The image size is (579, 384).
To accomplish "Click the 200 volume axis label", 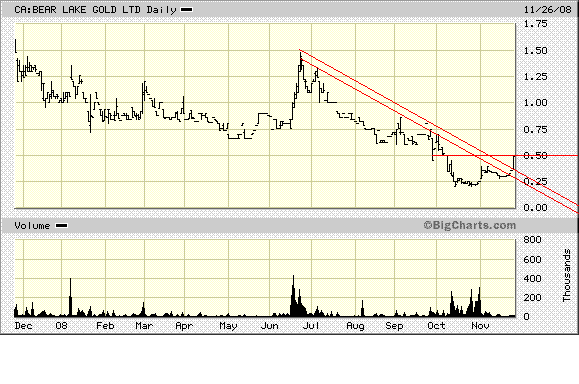I will [x=532, y=298].
